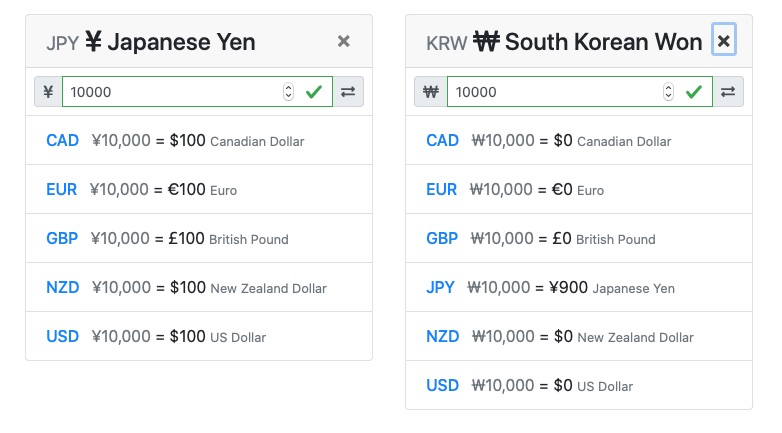This screenshot has height=433, width=782.
Task: Close the South Korean Won card
Action: click(x=724, y=40)
